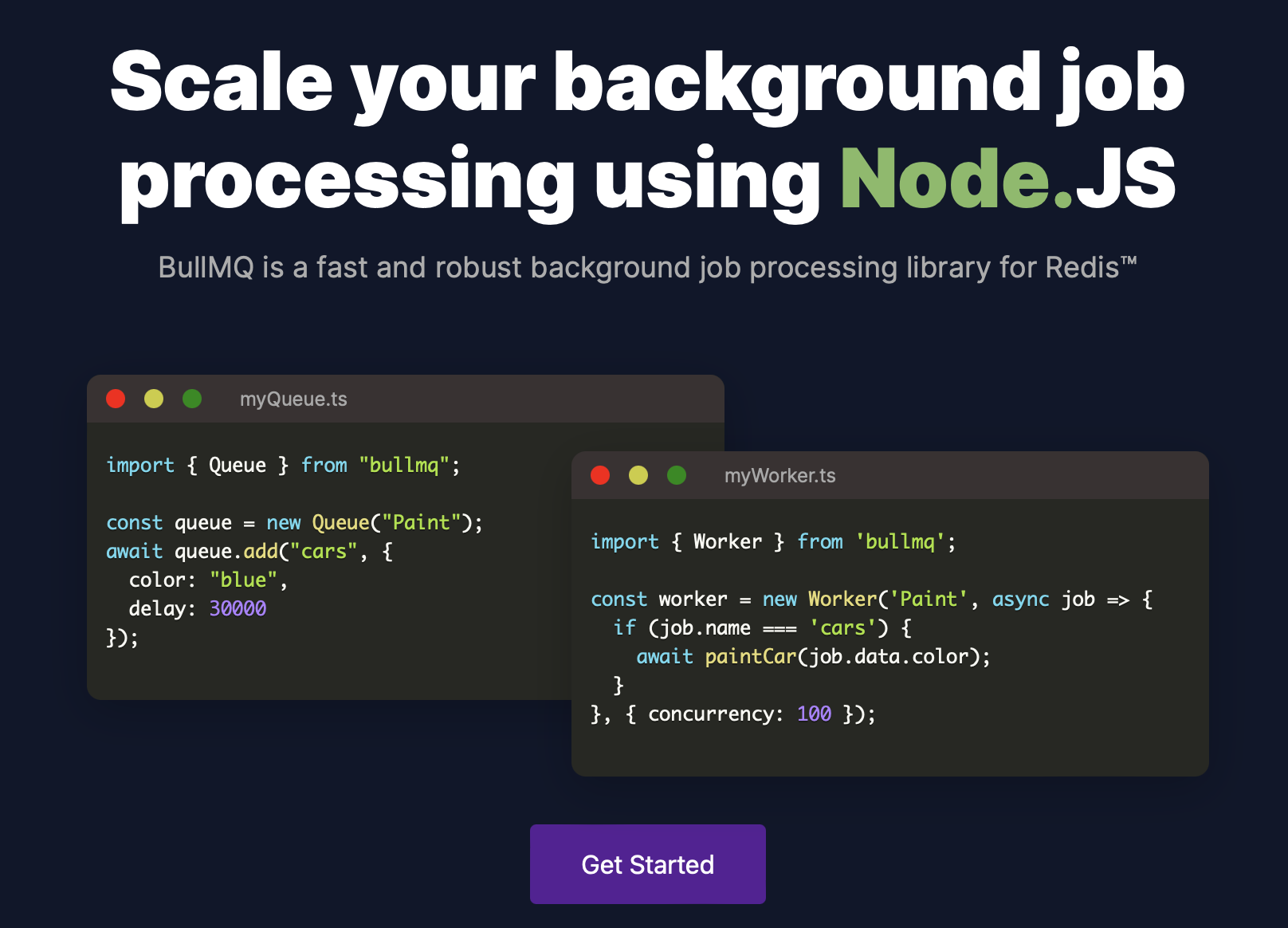
Task: Click the line importing Worker from 'bullmq'
Action: click(773, 541)
